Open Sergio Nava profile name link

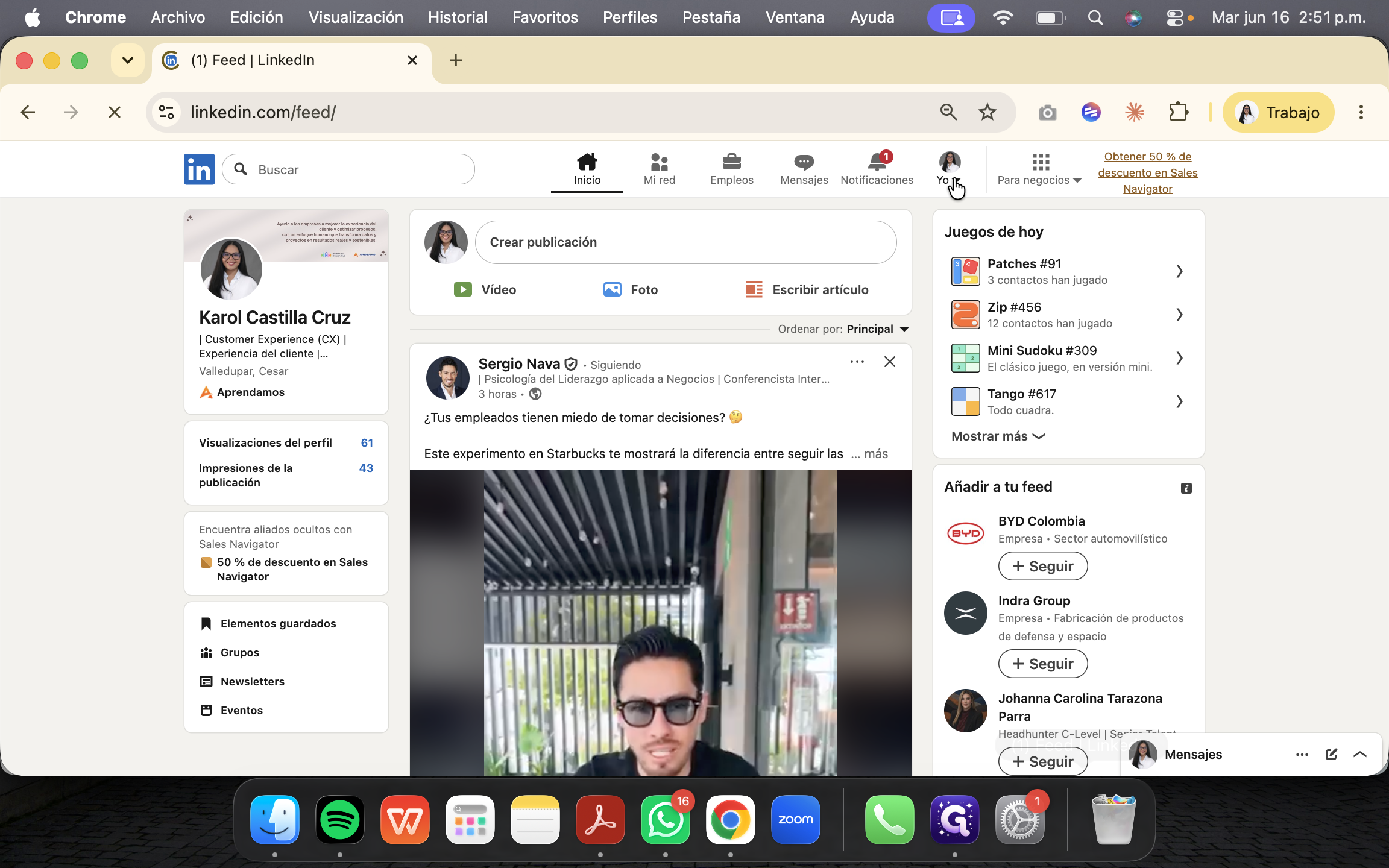tap(519, 363)
